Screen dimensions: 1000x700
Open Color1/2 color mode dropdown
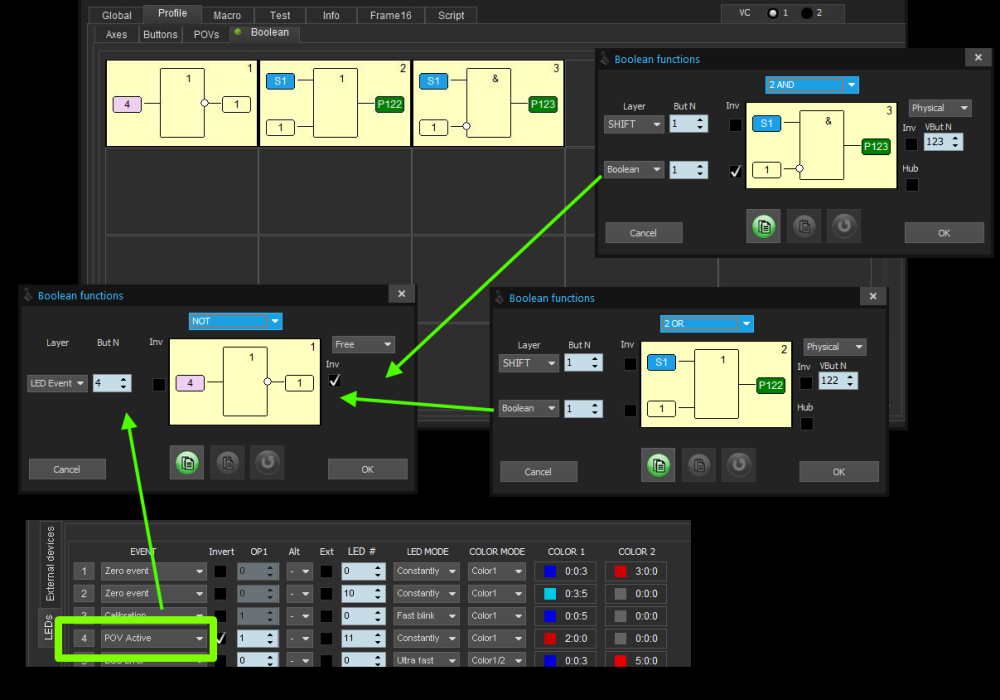pyautogui.click(x=497, y=660)
